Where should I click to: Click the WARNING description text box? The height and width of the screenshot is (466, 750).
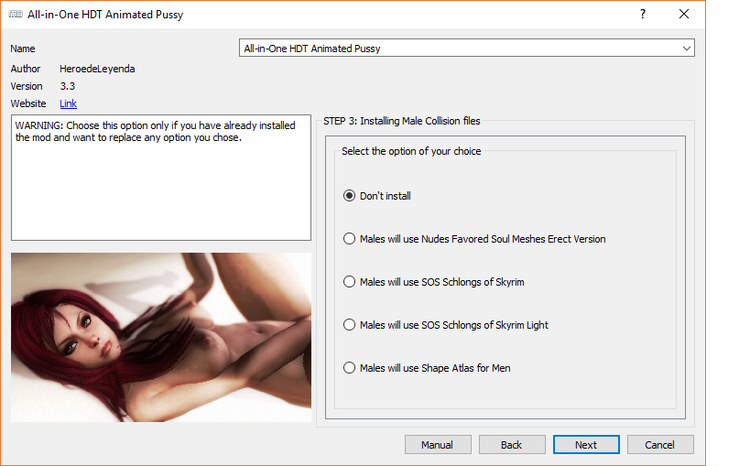pos(161,177)
